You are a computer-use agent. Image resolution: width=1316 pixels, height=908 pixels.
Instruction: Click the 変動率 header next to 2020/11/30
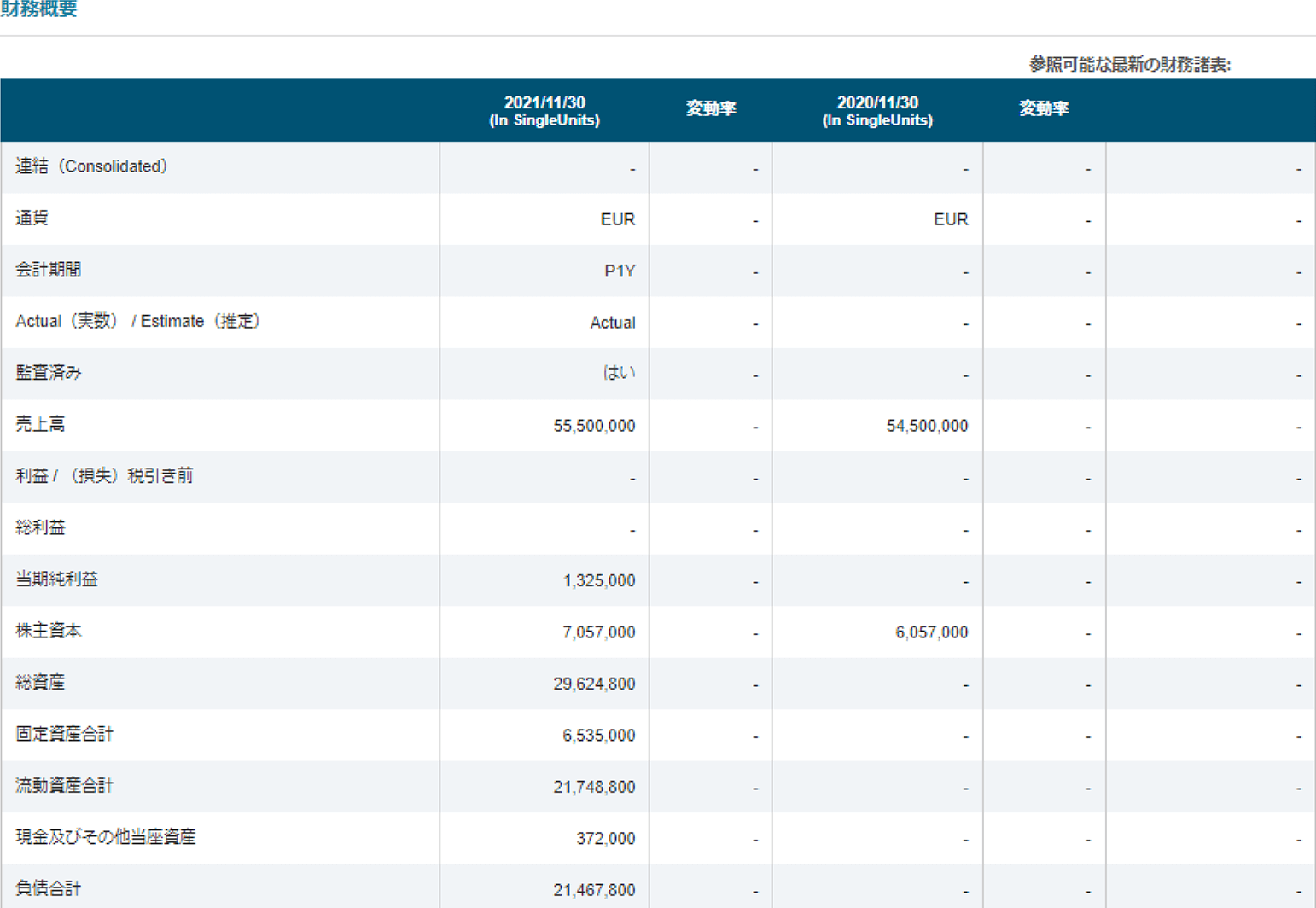point(1043,109)
